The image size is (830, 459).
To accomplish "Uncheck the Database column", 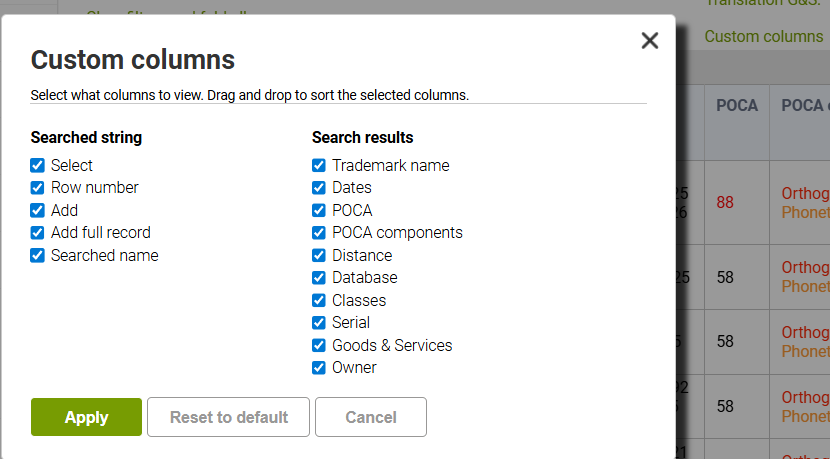I will tap(319, 278).
